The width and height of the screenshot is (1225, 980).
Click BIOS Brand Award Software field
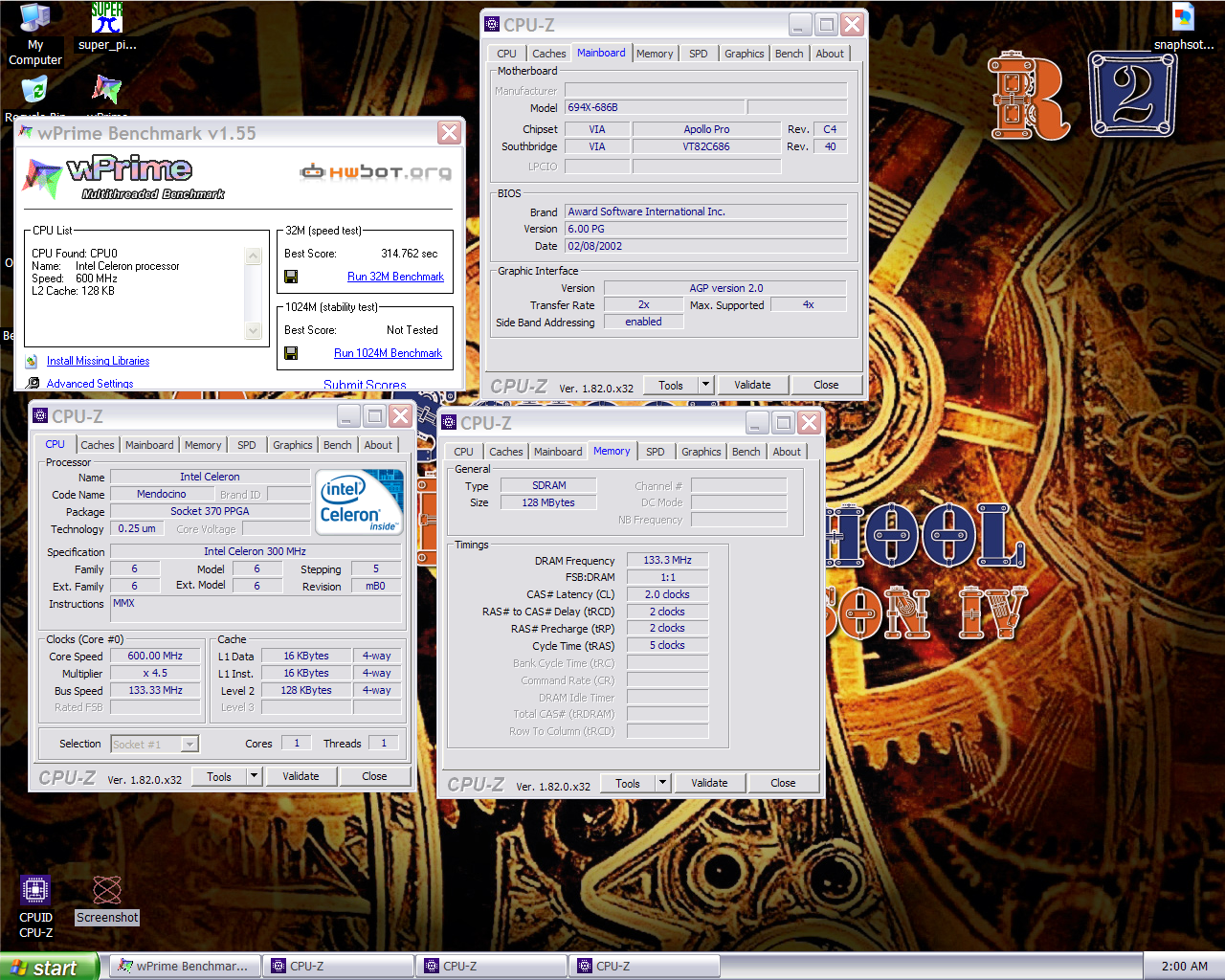coord(705,212)
